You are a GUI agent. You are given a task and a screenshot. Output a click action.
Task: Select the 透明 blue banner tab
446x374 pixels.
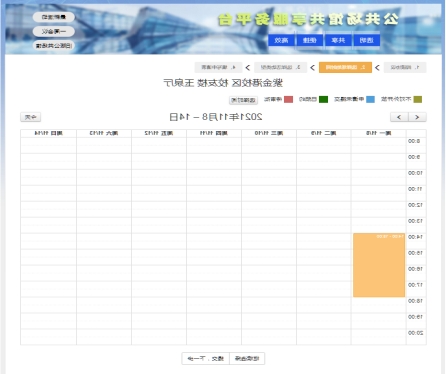366,40
